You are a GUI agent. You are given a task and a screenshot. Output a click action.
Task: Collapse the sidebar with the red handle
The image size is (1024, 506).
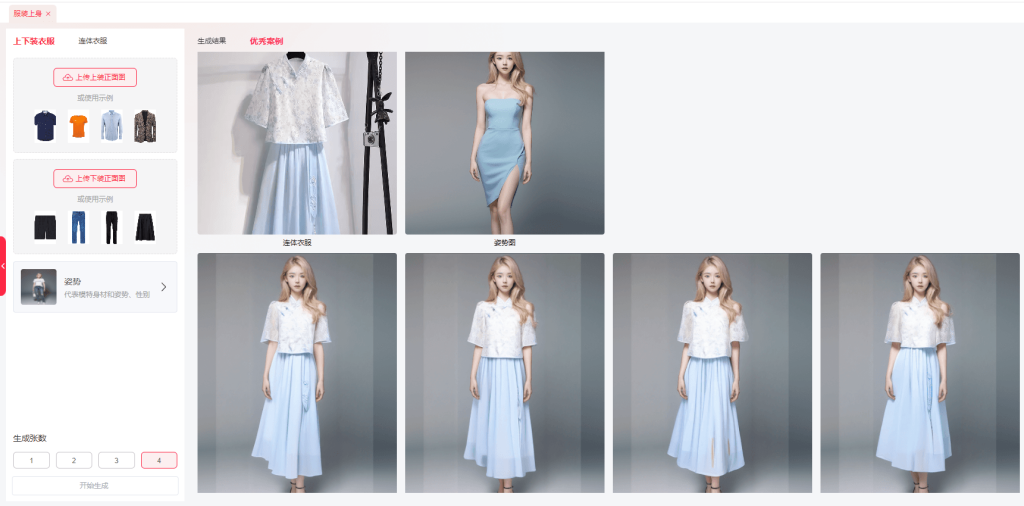point(3,266)
